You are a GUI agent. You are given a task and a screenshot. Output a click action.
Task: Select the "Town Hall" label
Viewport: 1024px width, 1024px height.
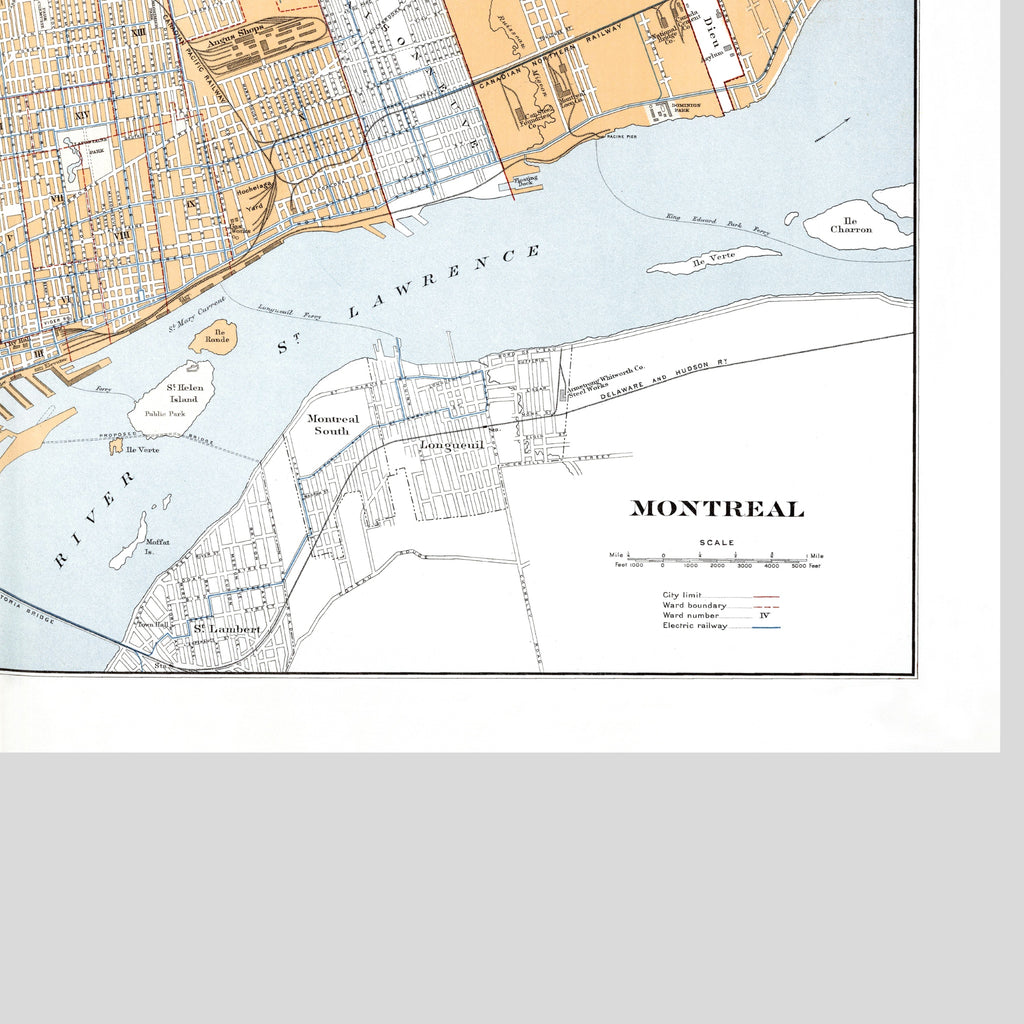point(152,625)
